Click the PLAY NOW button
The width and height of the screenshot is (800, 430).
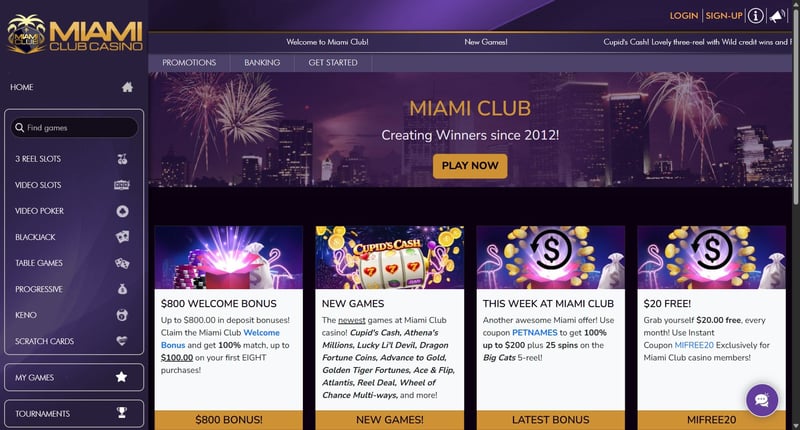click(470, 166)
